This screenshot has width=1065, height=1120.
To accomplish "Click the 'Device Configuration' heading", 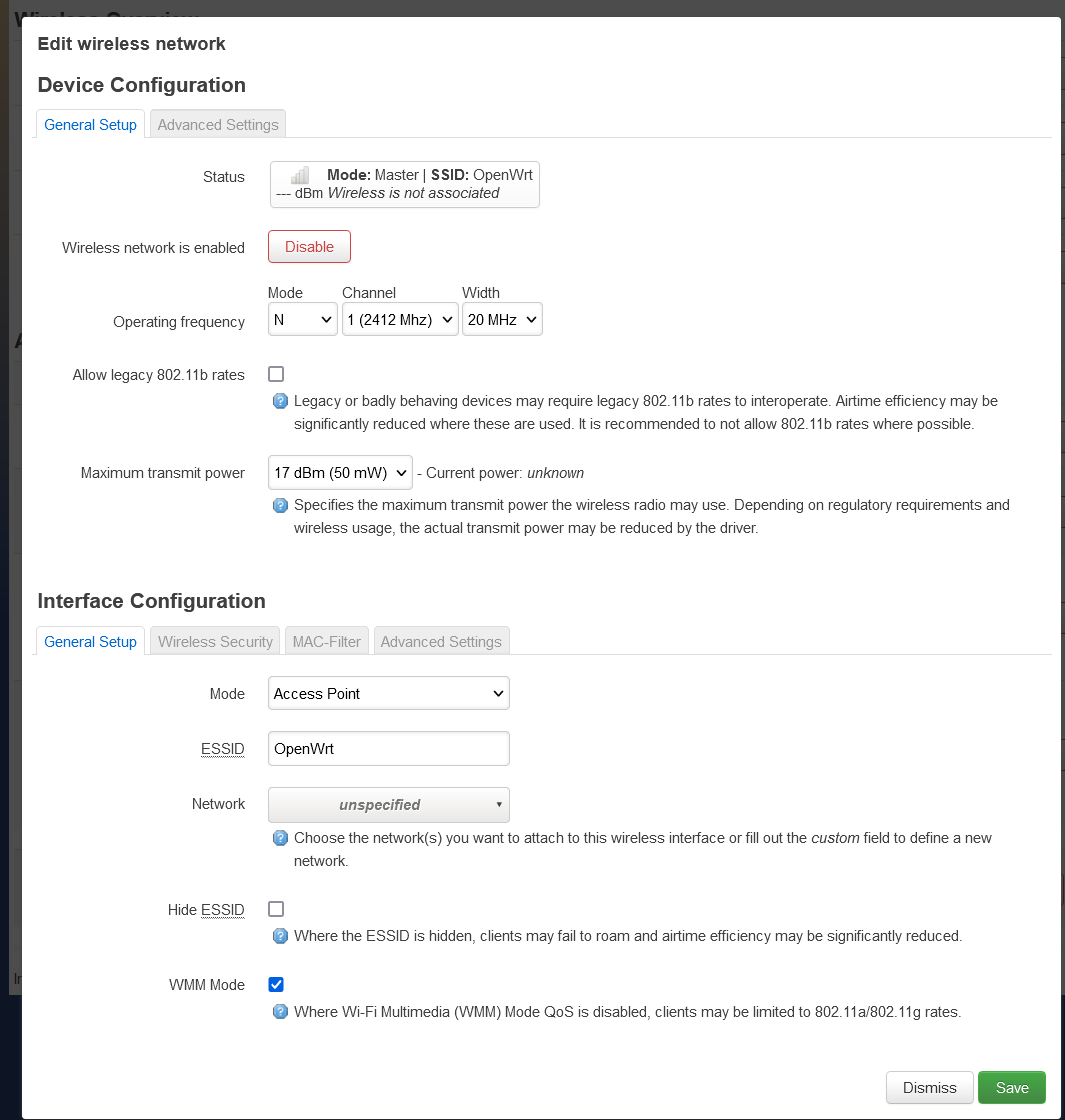I will pos(141,85).
